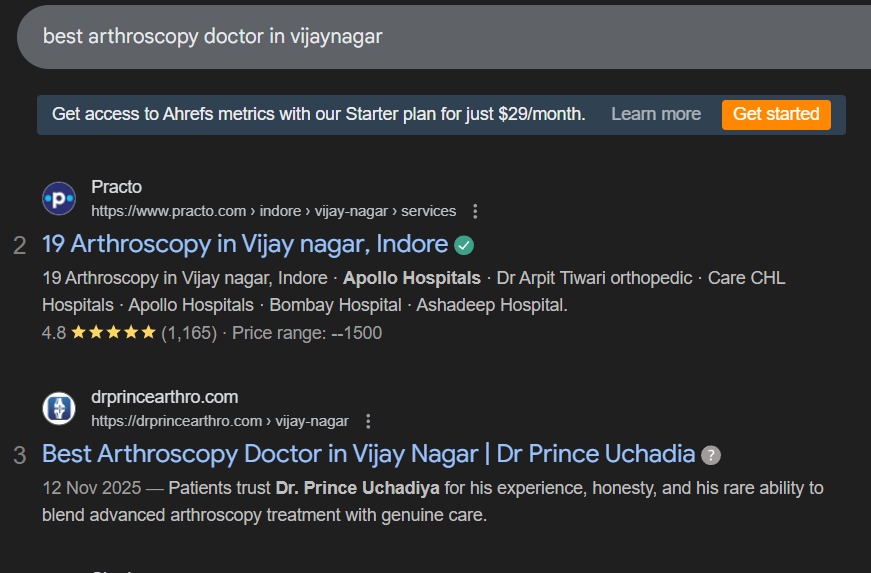
Task: Click the gray question mark badge icon
Action: click(x=711, y=455)
